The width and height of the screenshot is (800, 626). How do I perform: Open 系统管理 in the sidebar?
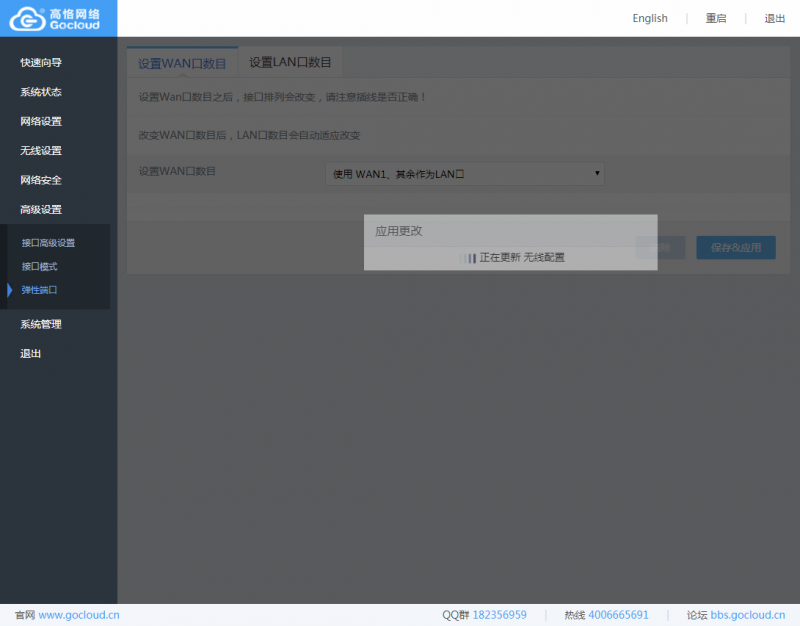tap(41, 325)
